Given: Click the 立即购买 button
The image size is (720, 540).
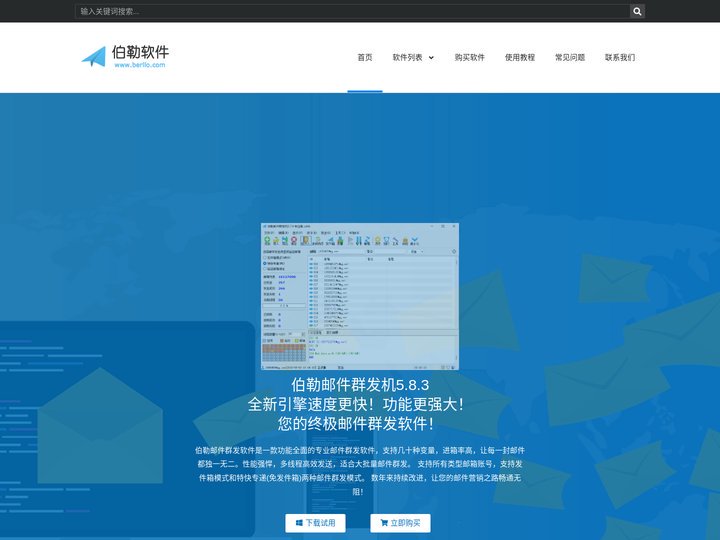Looking at the screenshot, I should [400, 523].
